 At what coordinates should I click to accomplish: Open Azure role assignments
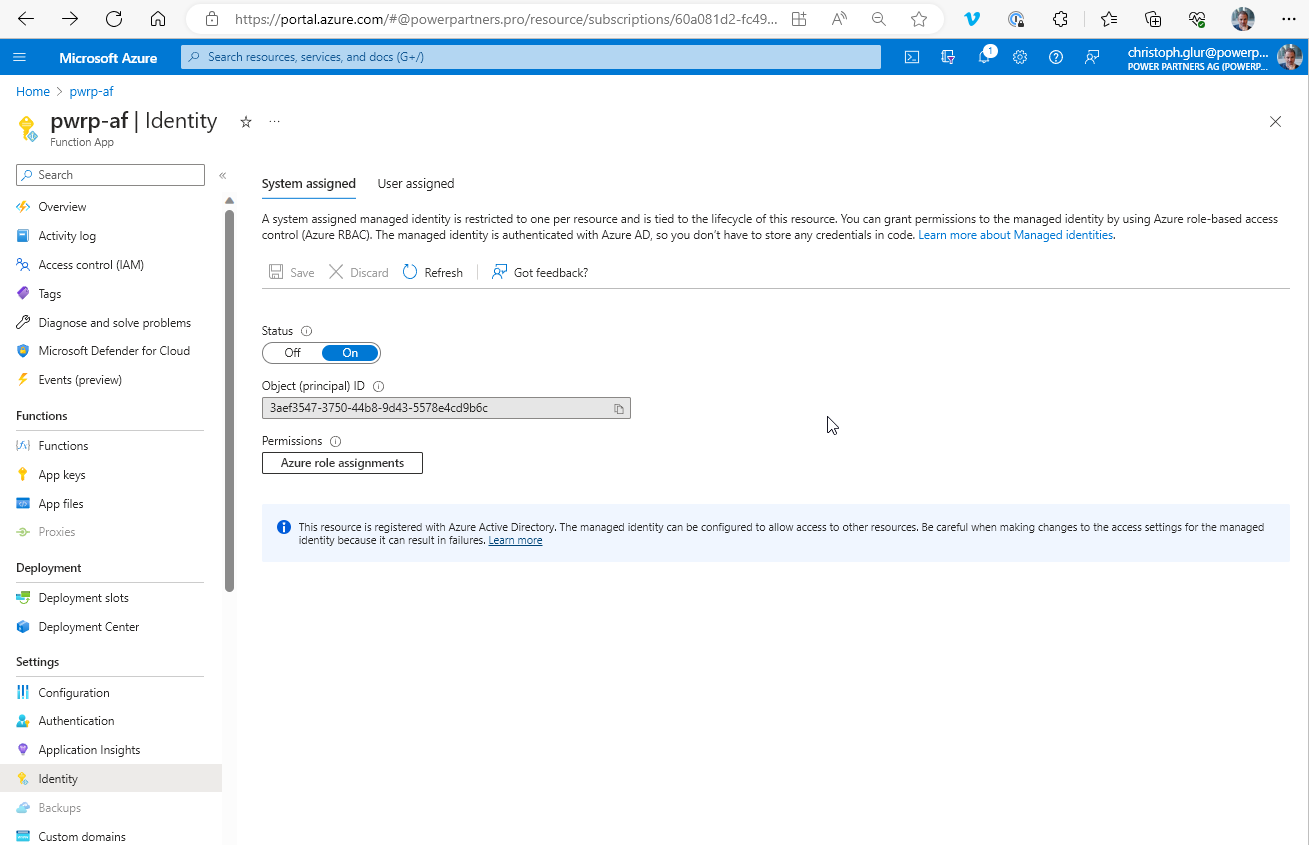coord(342,463)
